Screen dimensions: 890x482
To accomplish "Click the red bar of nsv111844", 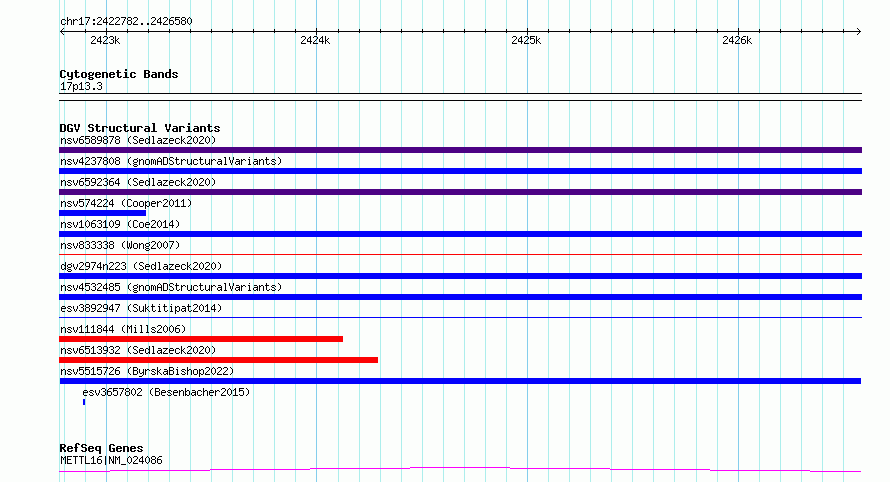I will (201, 339).
